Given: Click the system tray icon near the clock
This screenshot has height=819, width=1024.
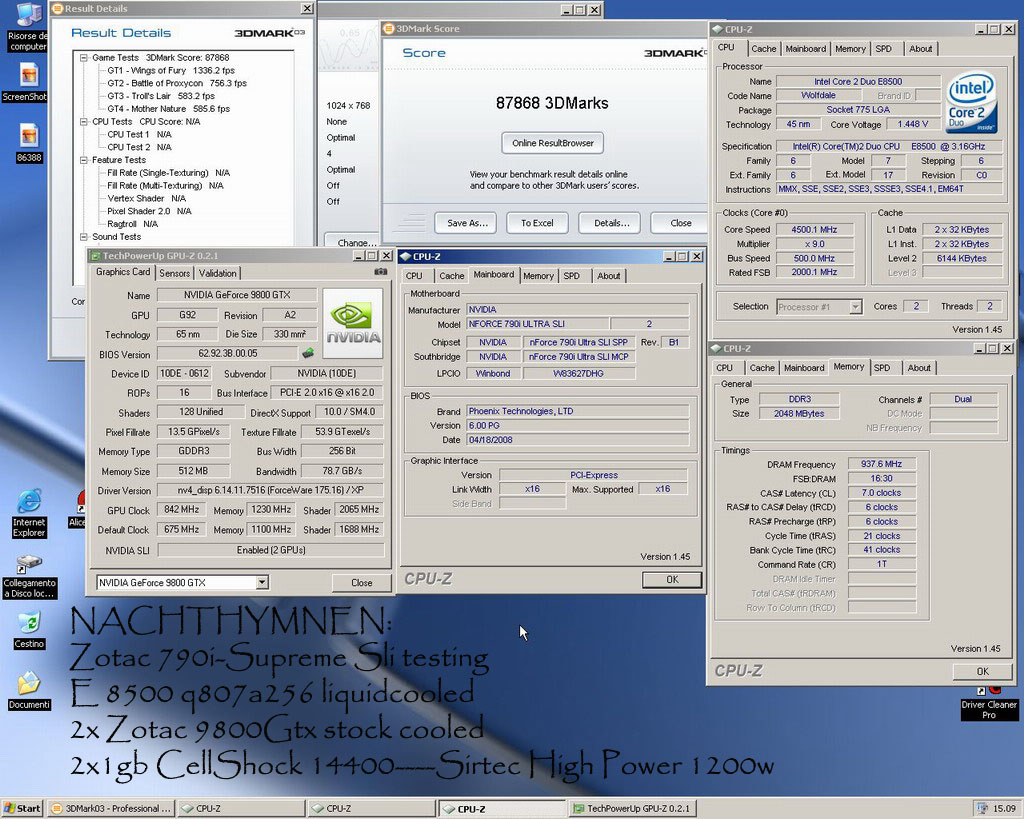Looking at the screenshot, I should click(982, 809).
